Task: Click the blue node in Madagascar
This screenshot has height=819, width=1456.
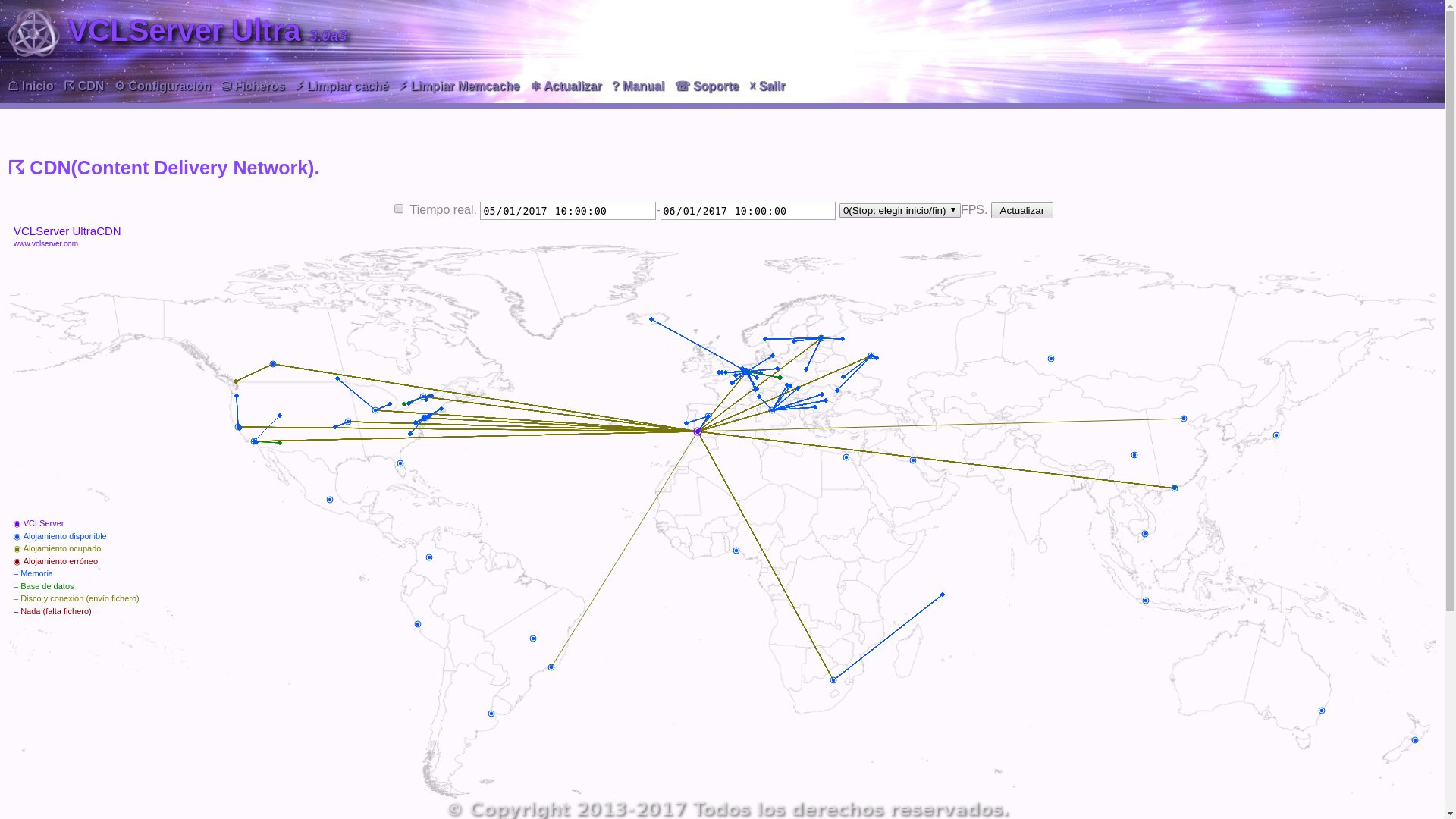Action: point(943,595)
